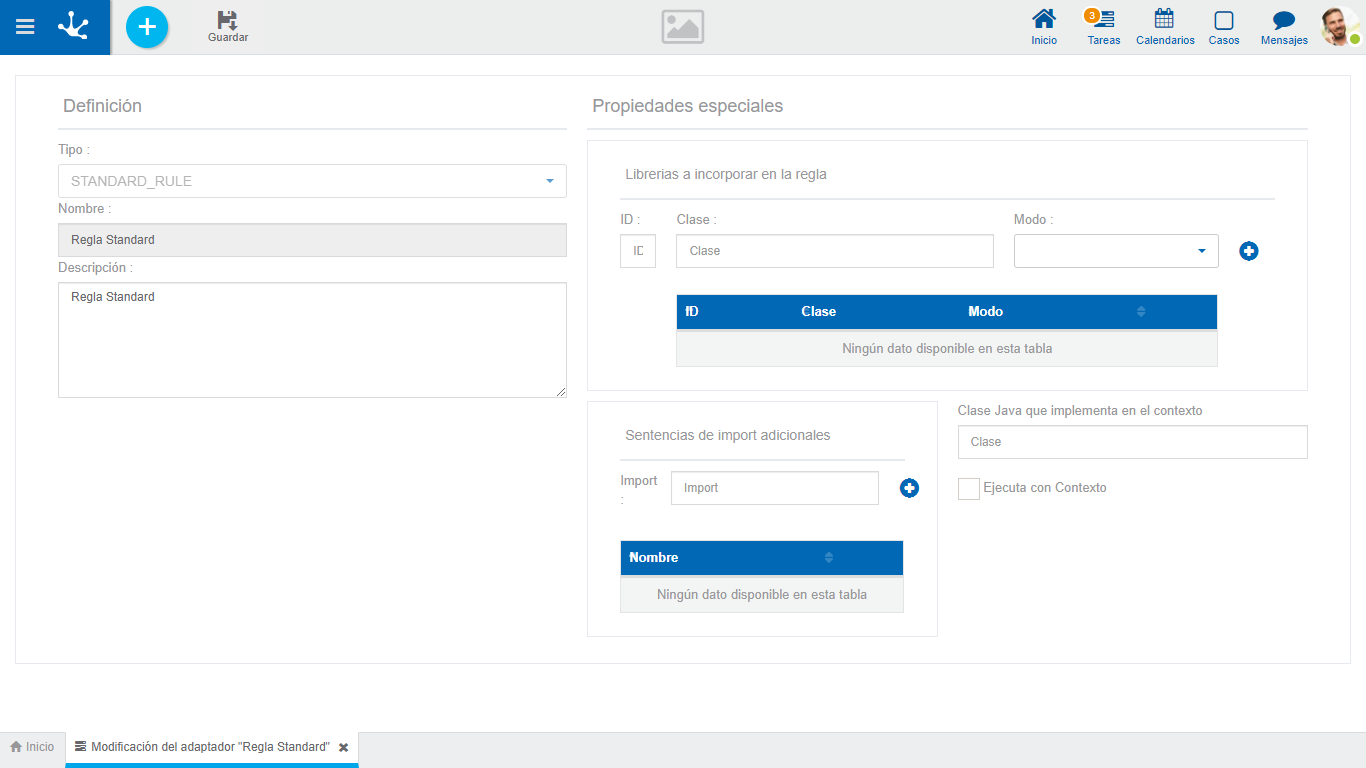
Task: Open the Modo dropdown
Action: click(x=1116, y=251)
